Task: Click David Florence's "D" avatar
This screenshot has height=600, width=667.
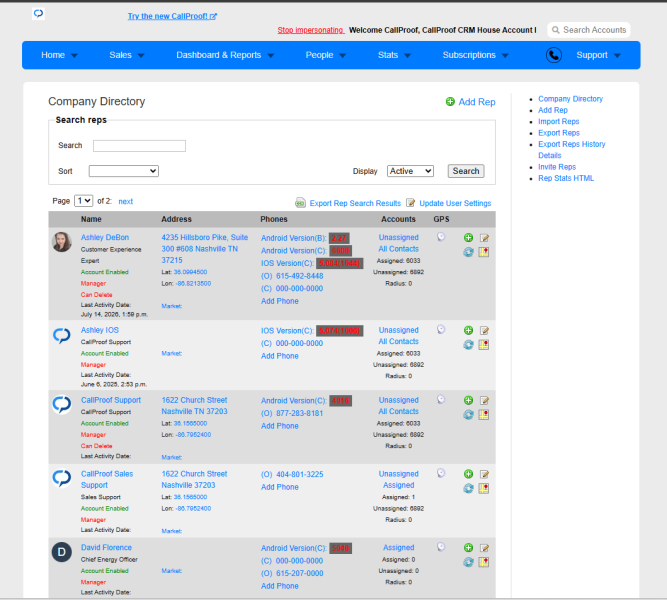Action: pos(62,552)
